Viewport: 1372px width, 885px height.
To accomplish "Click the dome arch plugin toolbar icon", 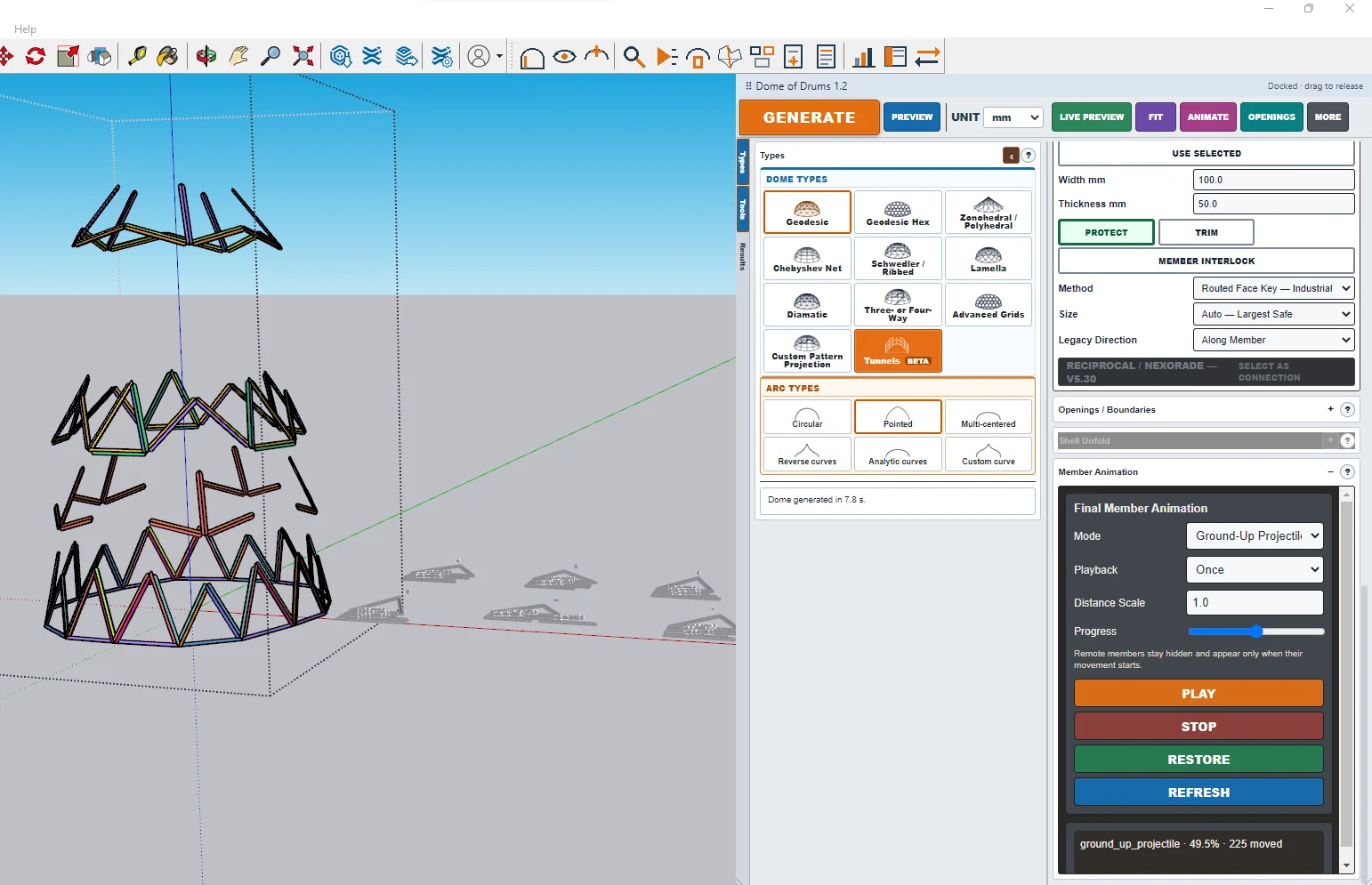I will click(532, 58).
